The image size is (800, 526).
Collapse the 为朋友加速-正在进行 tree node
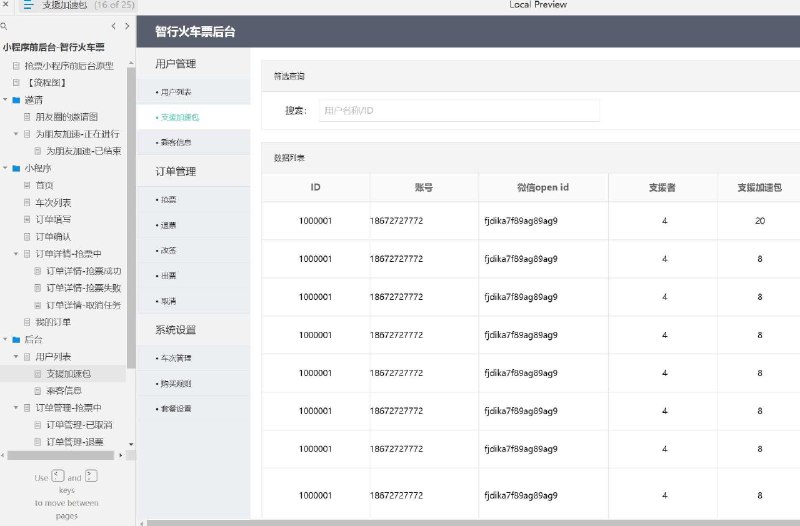coord(16,134)
